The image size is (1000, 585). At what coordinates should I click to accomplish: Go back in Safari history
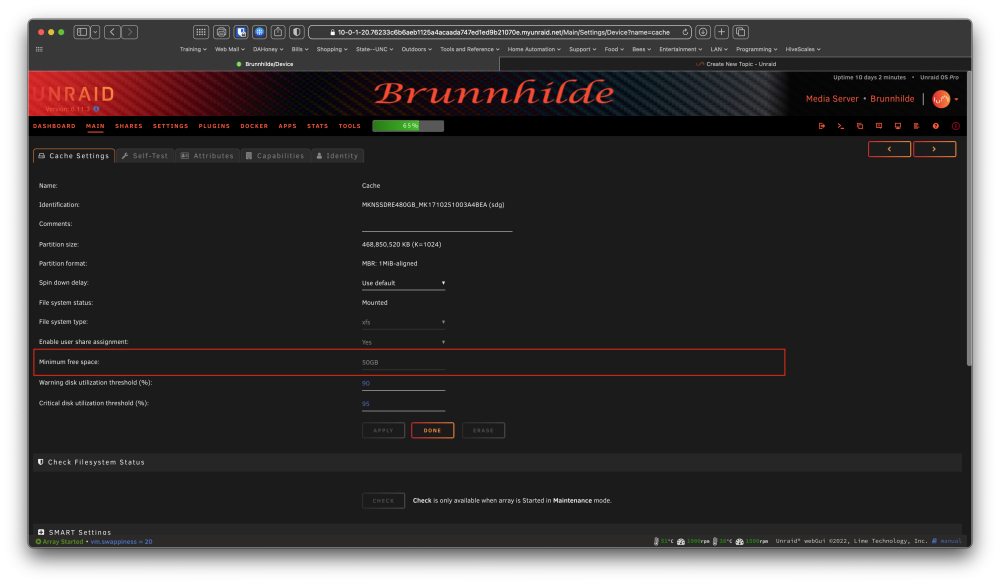pyautogui.click(x=113, y=32)
